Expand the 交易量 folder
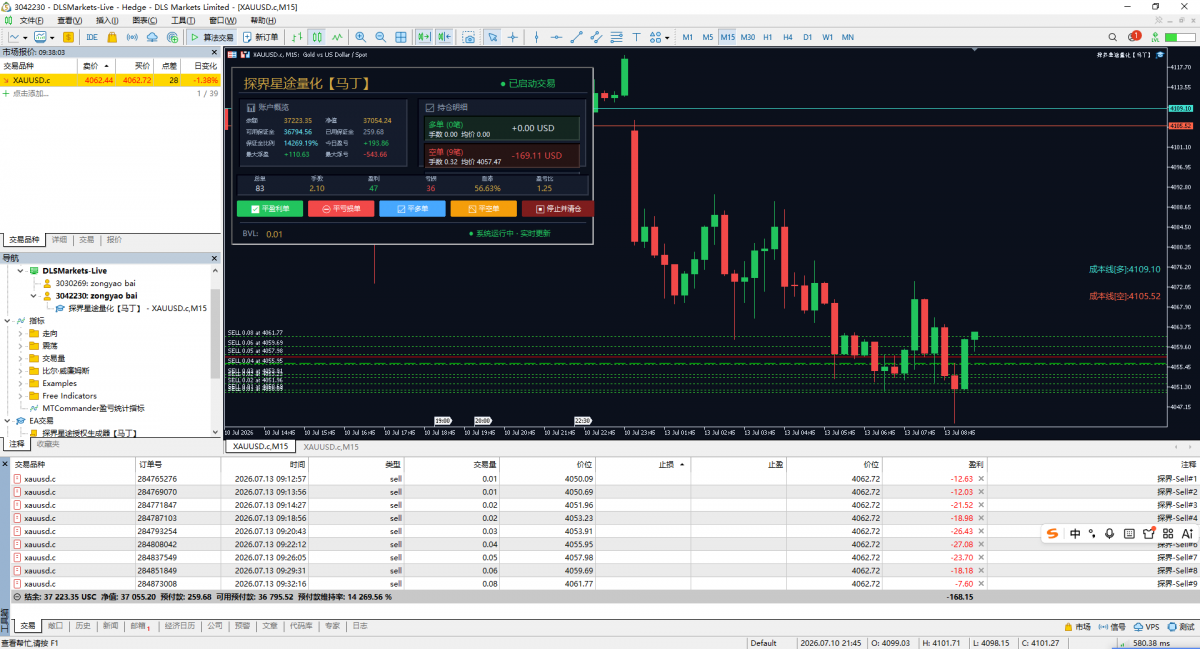The width and height of the screenshot is (1200, 649). (20, 358)
